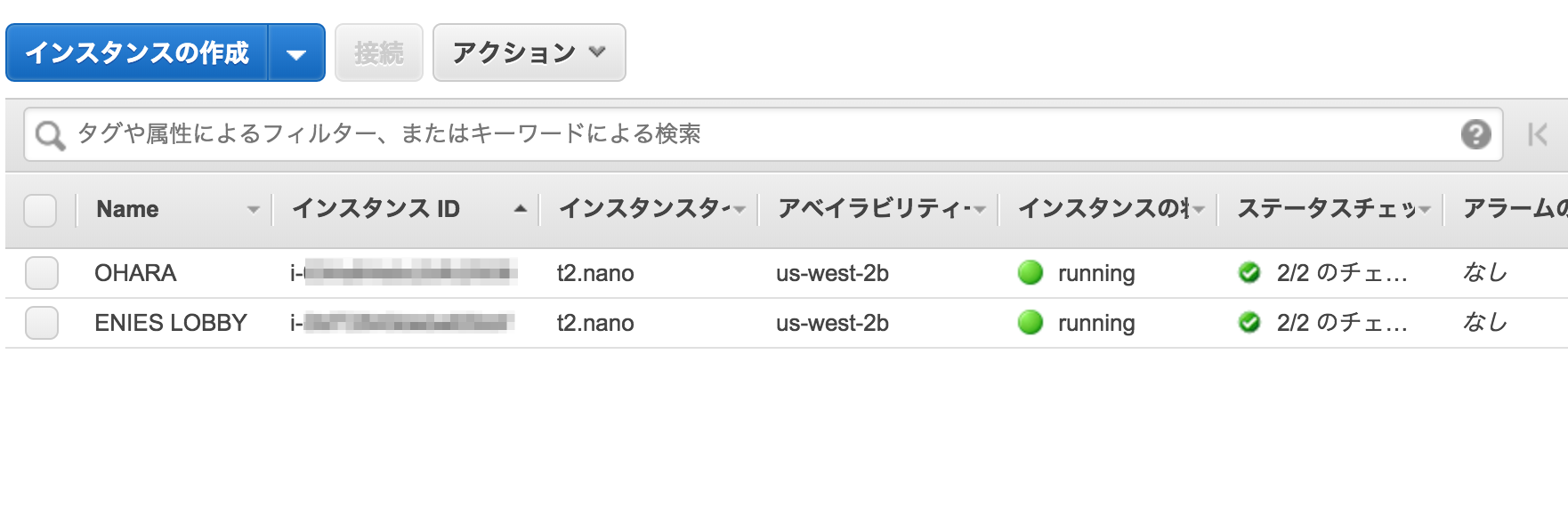Open the Name column dropdown arrow
The height and width of the screenshot is (507, 1568).
click(x=254, y=210)
